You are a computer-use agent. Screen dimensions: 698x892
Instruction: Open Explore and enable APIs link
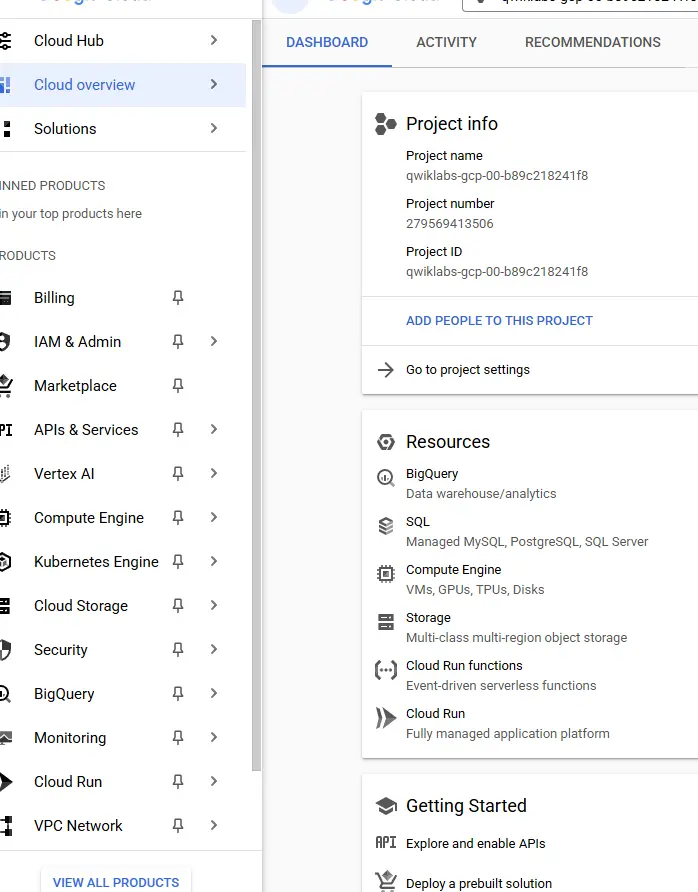click(x=476, y=843)
